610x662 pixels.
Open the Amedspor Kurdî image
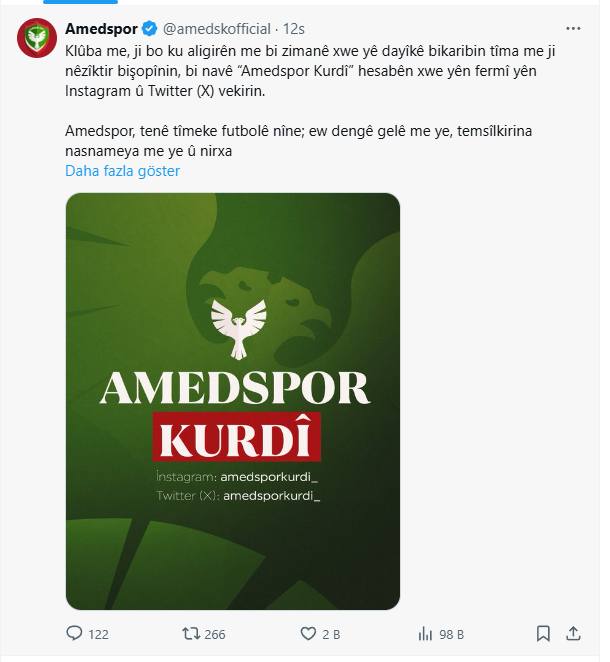tap(233, 401)
